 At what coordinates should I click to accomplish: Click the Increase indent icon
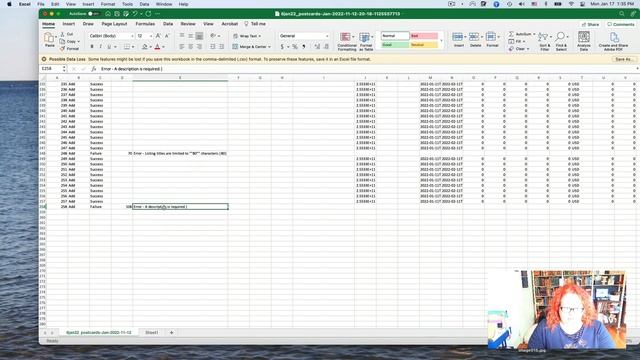pyautogui.click(x=222, y=47)
